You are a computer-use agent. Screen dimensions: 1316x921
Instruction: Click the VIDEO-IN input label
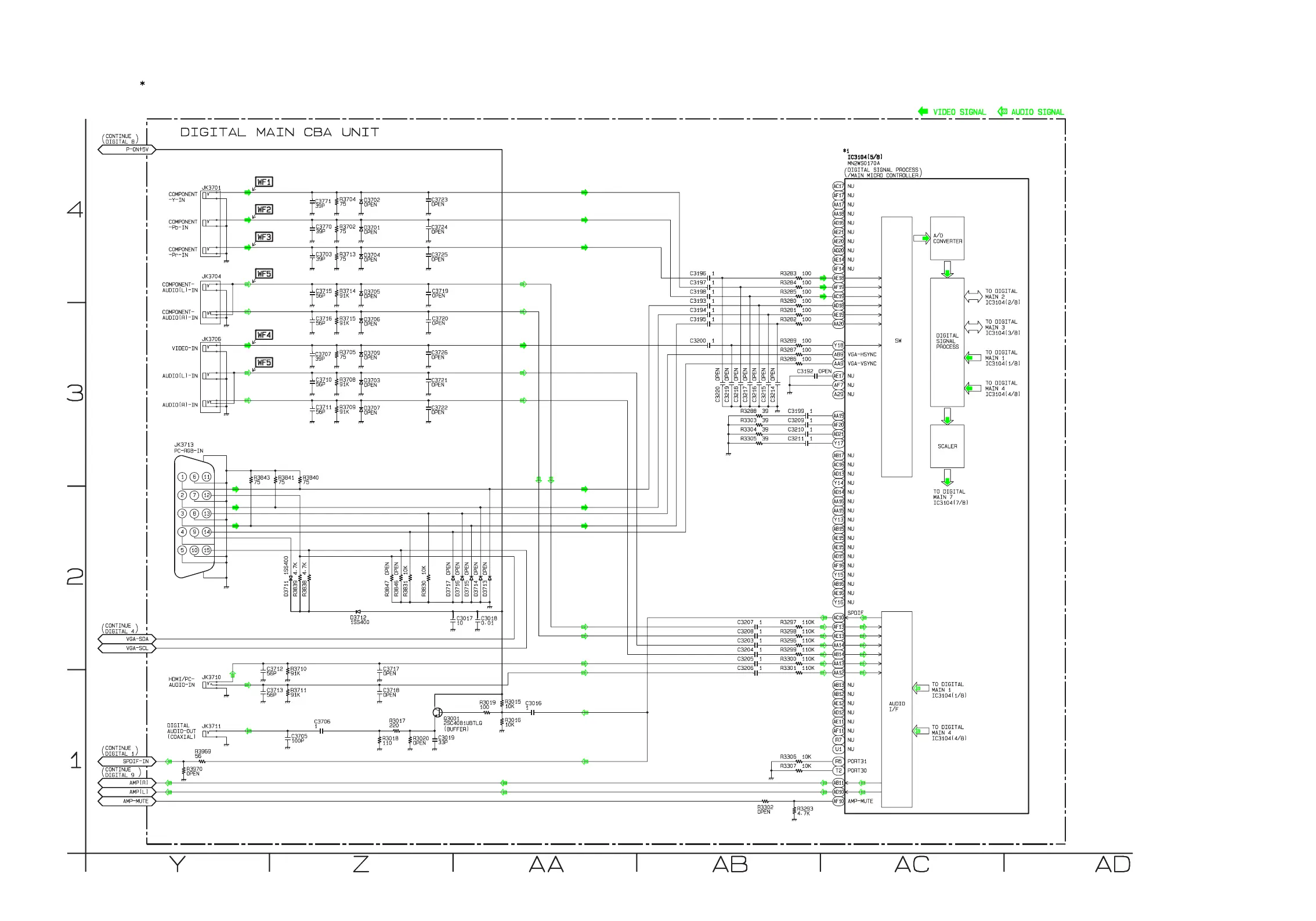point(185,349)
